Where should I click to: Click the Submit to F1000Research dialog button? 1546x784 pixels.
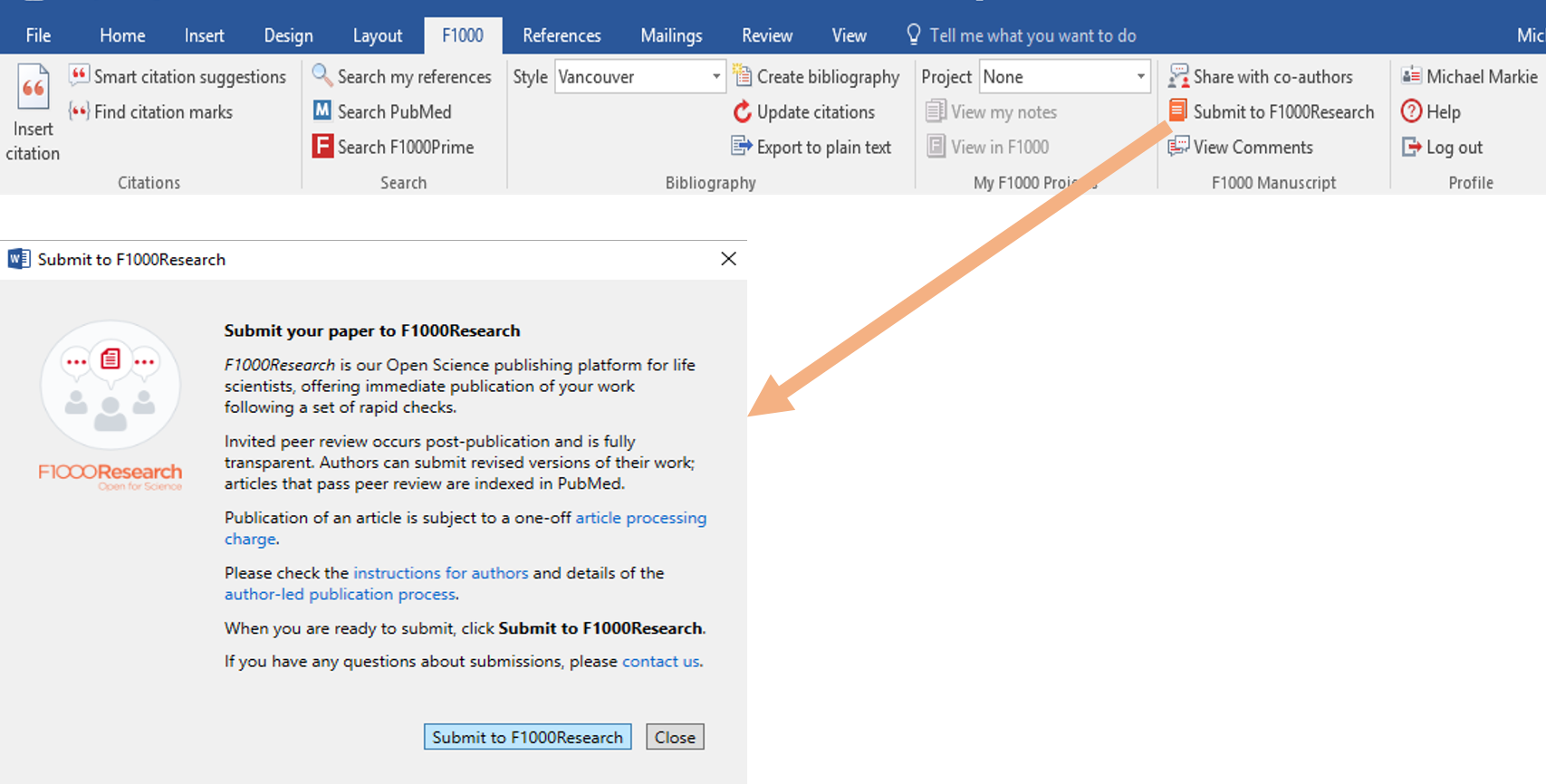(527, 737)
